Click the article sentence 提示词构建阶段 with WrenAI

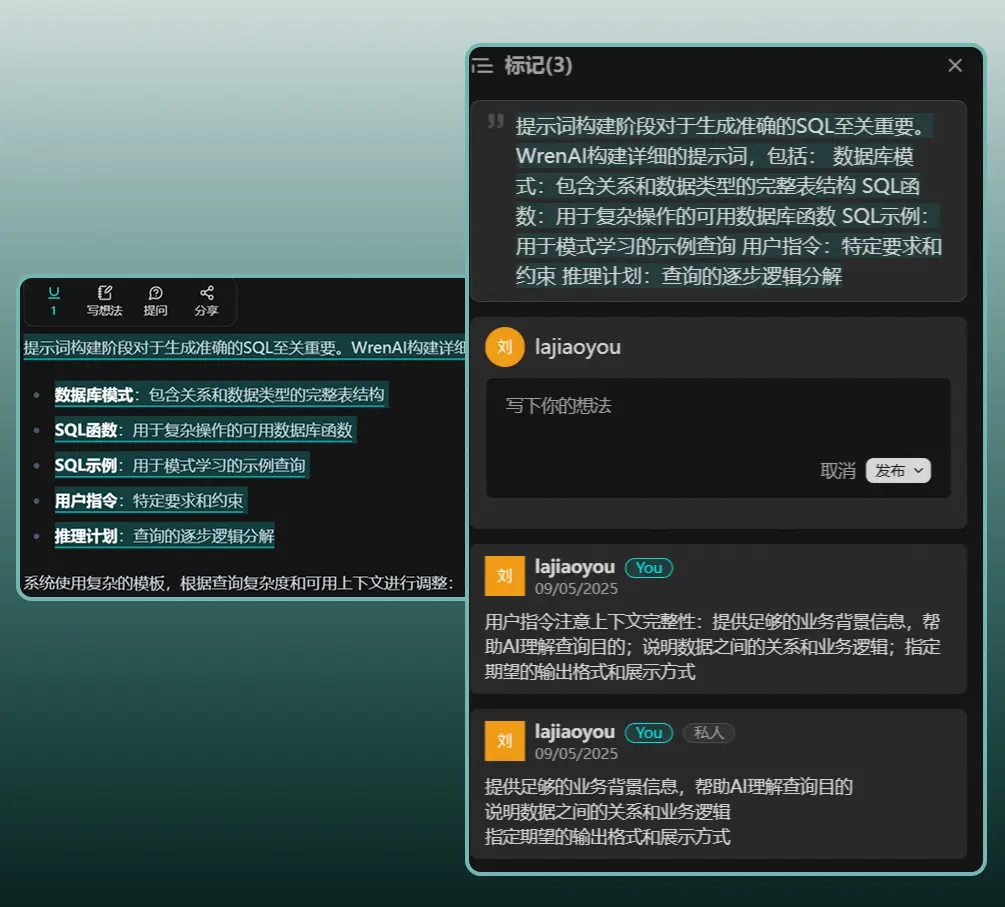tap(244, 347)
